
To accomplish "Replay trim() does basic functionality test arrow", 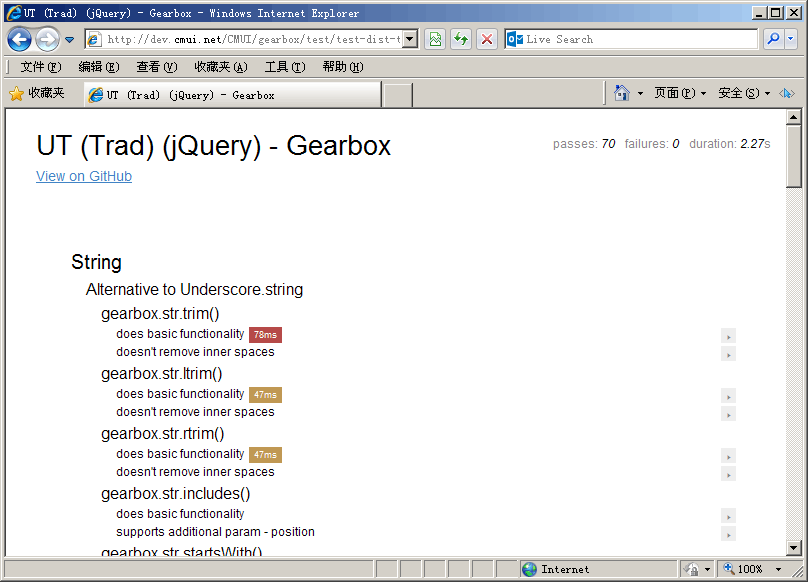I will click(728, 337).
